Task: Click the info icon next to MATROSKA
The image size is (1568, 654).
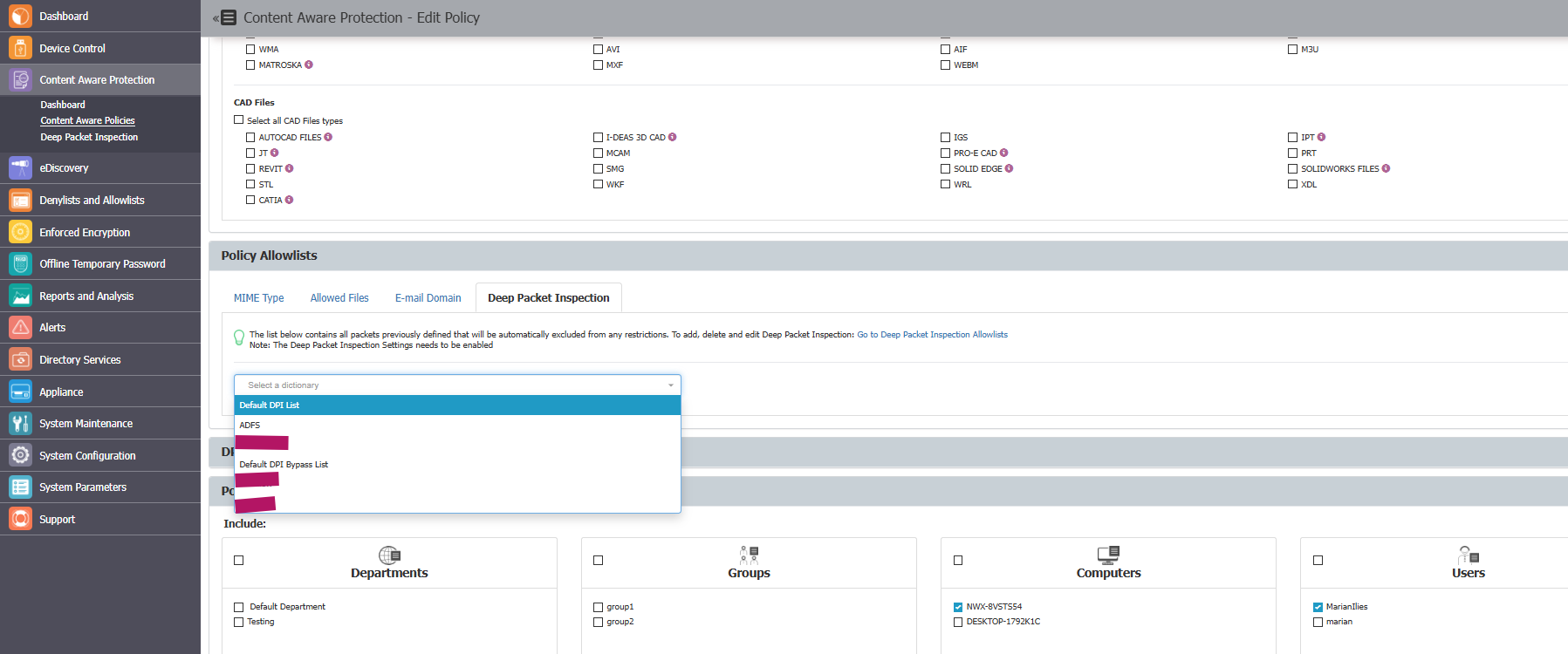Action: pyautogui.click(x=309, y=65)
